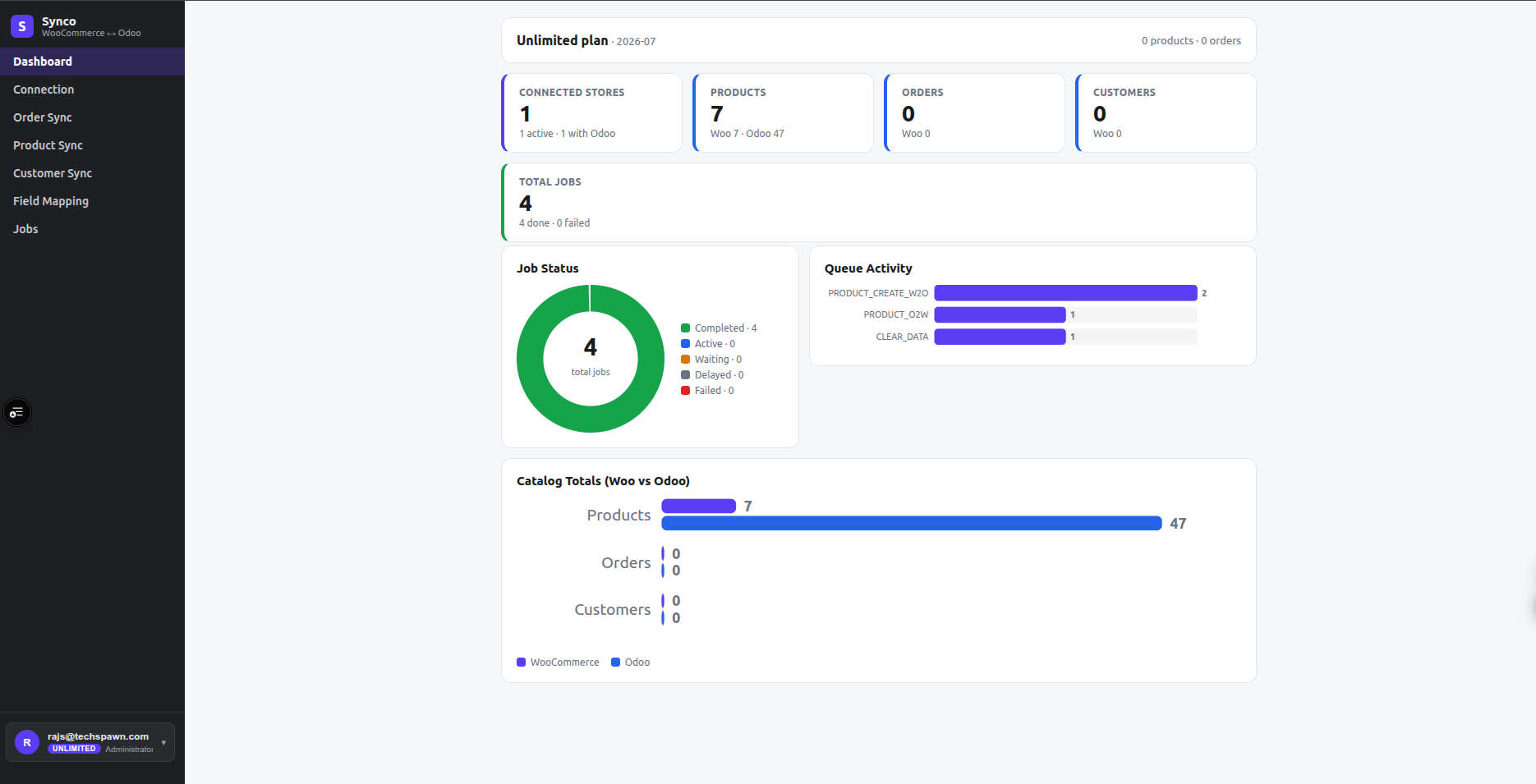This screenshot has width=1536, height=784.
Task: Click the Waiting orange legend swatch
Action: click(x=685, y=360)
